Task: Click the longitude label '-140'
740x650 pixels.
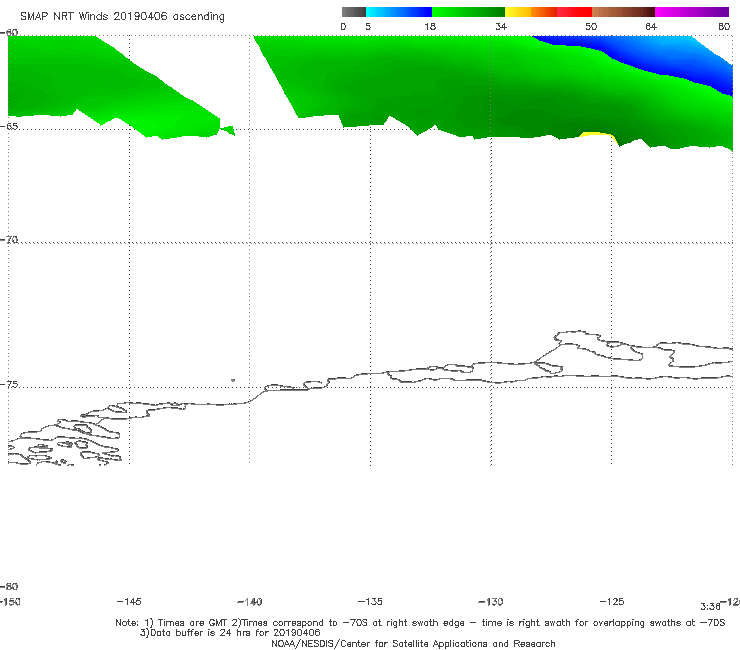Action: point(250,601)
